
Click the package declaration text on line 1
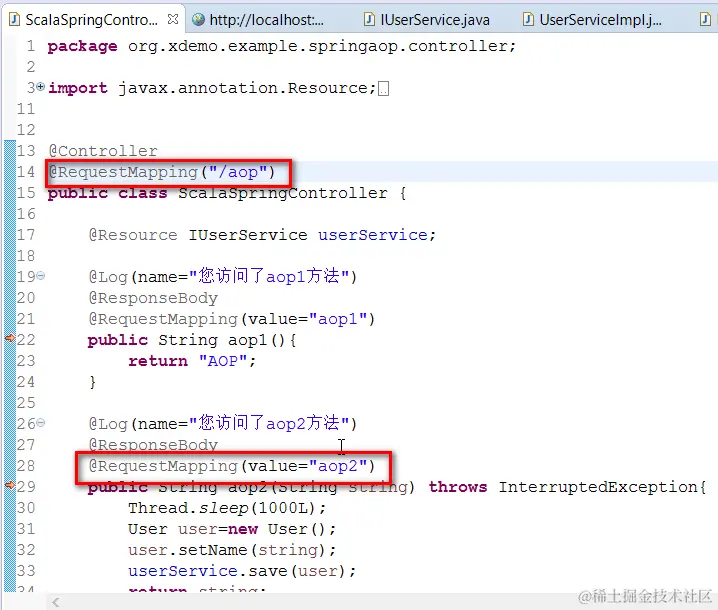[x=282, y=46]
